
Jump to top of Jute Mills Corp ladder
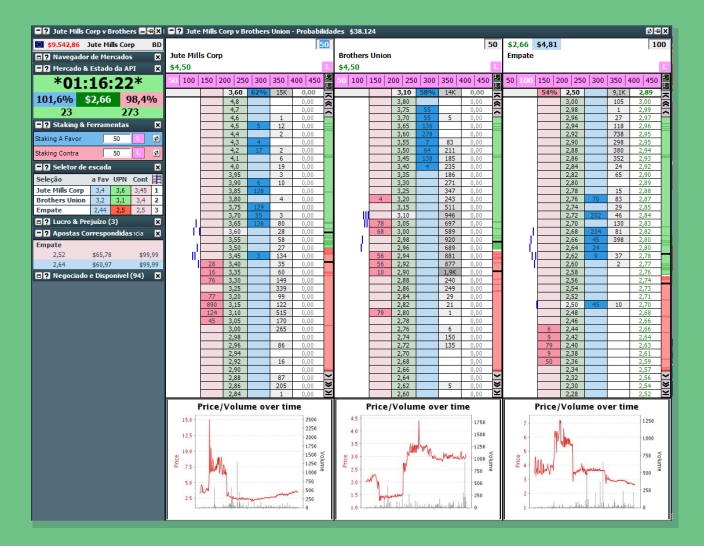[328, 95]
